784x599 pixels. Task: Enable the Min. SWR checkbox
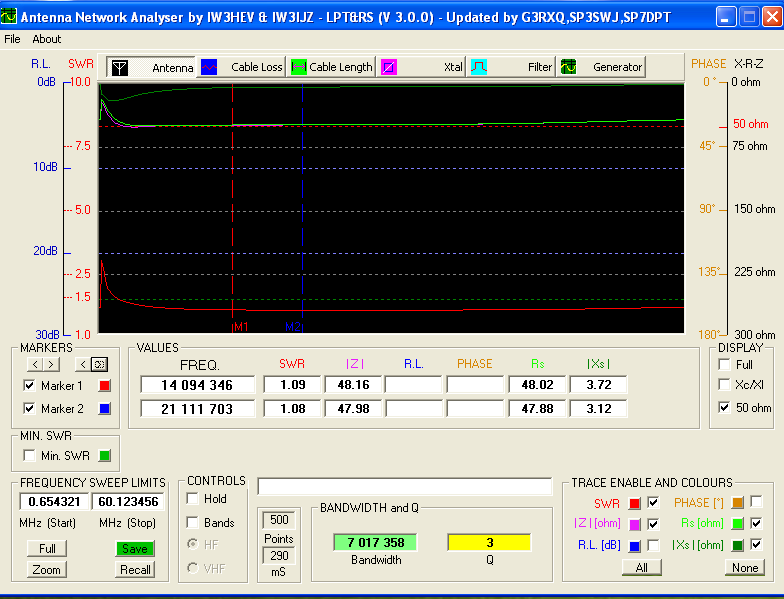pyautogui.click(x=29, y=456)
